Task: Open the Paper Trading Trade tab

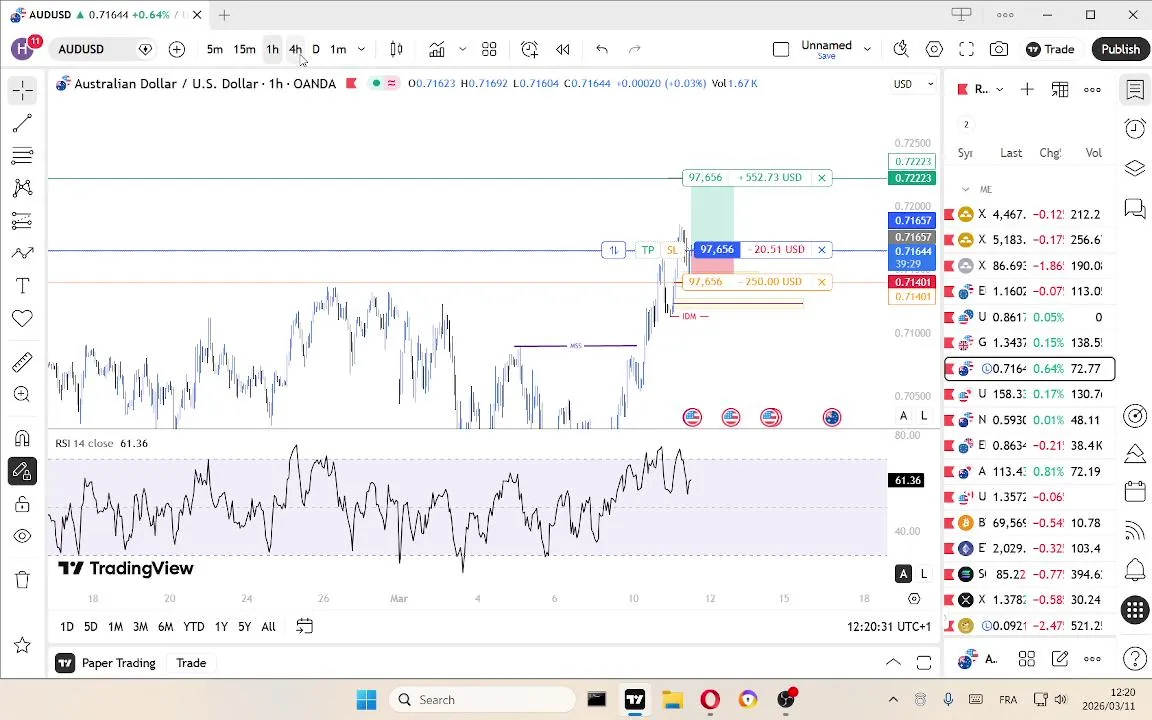Action: (x=191, y=663)
